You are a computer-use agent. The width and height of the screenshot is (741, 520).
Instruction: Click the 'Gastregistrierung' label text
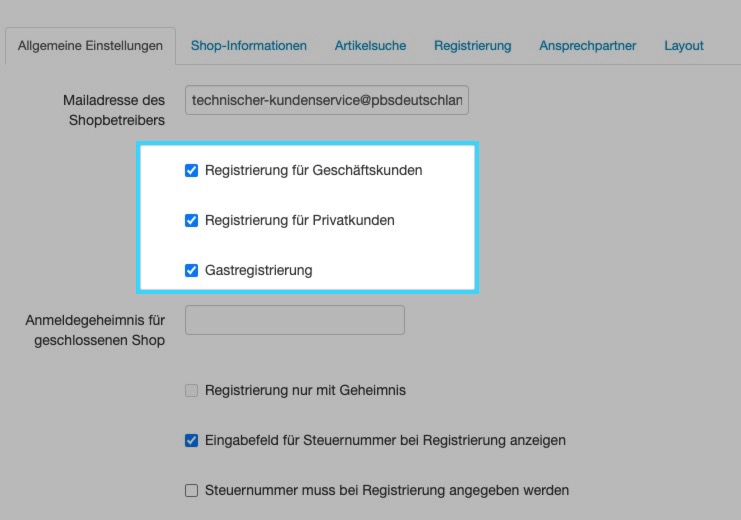pos(258,270)
